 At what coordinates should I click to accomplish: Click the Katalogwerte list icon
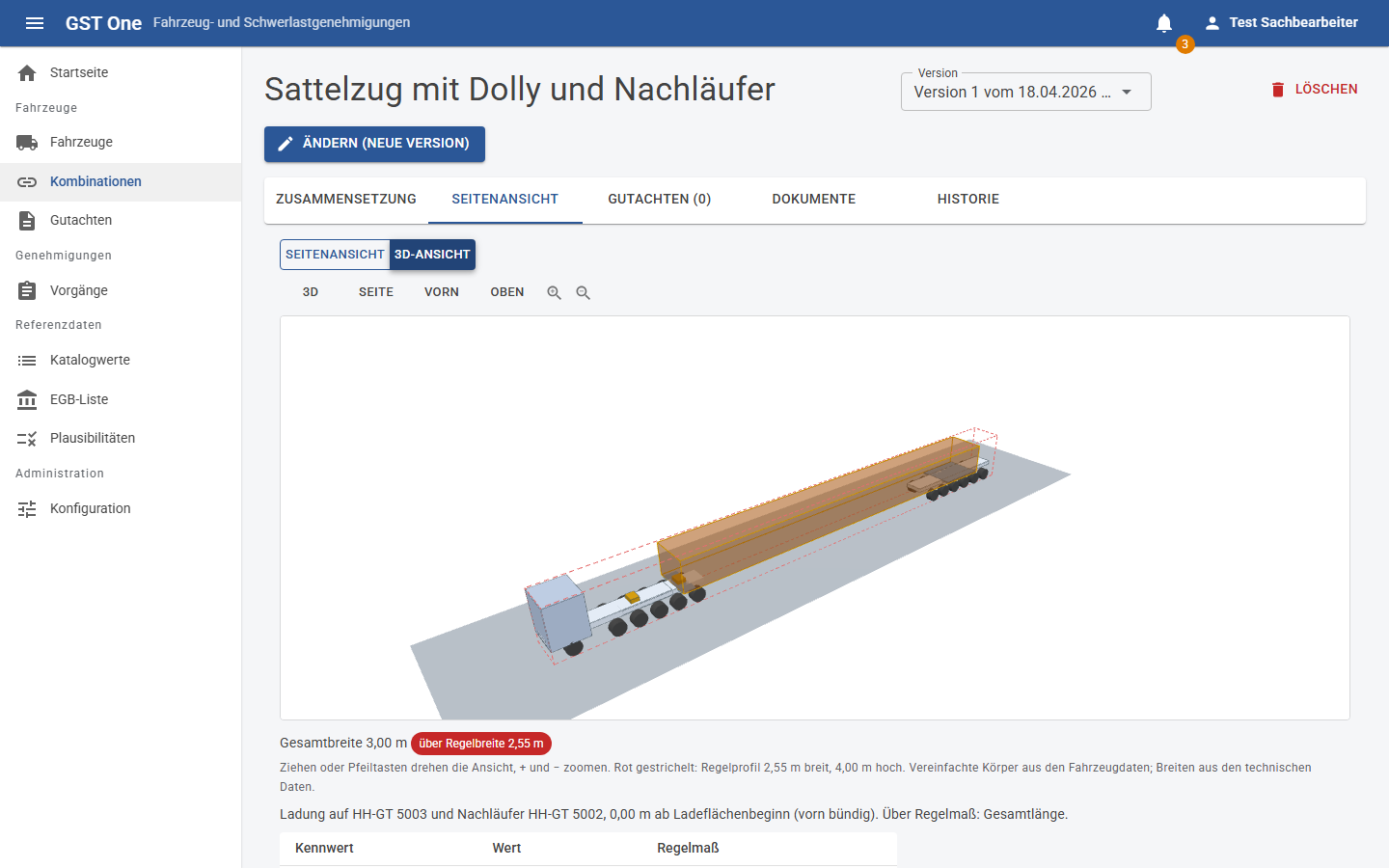coord(27,361)
